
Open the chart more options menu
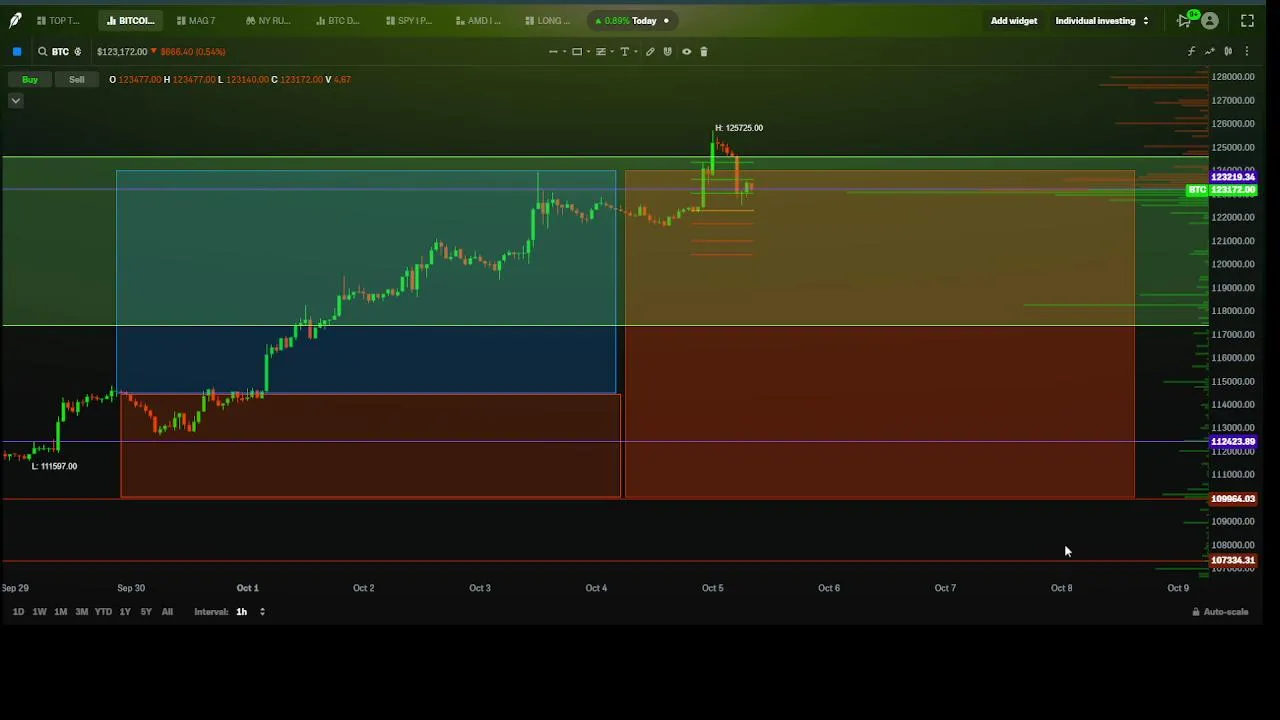point(1246,51)
